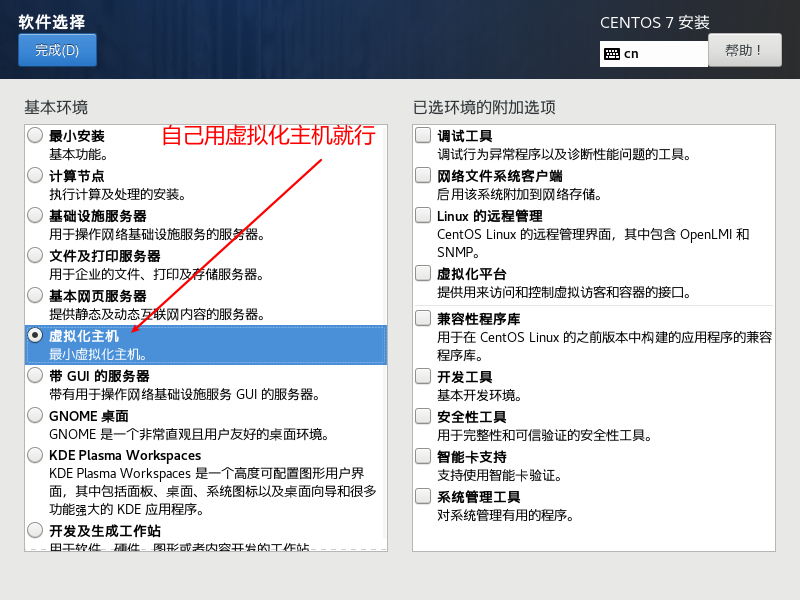Click the description 基本功能。

(78, 154)
